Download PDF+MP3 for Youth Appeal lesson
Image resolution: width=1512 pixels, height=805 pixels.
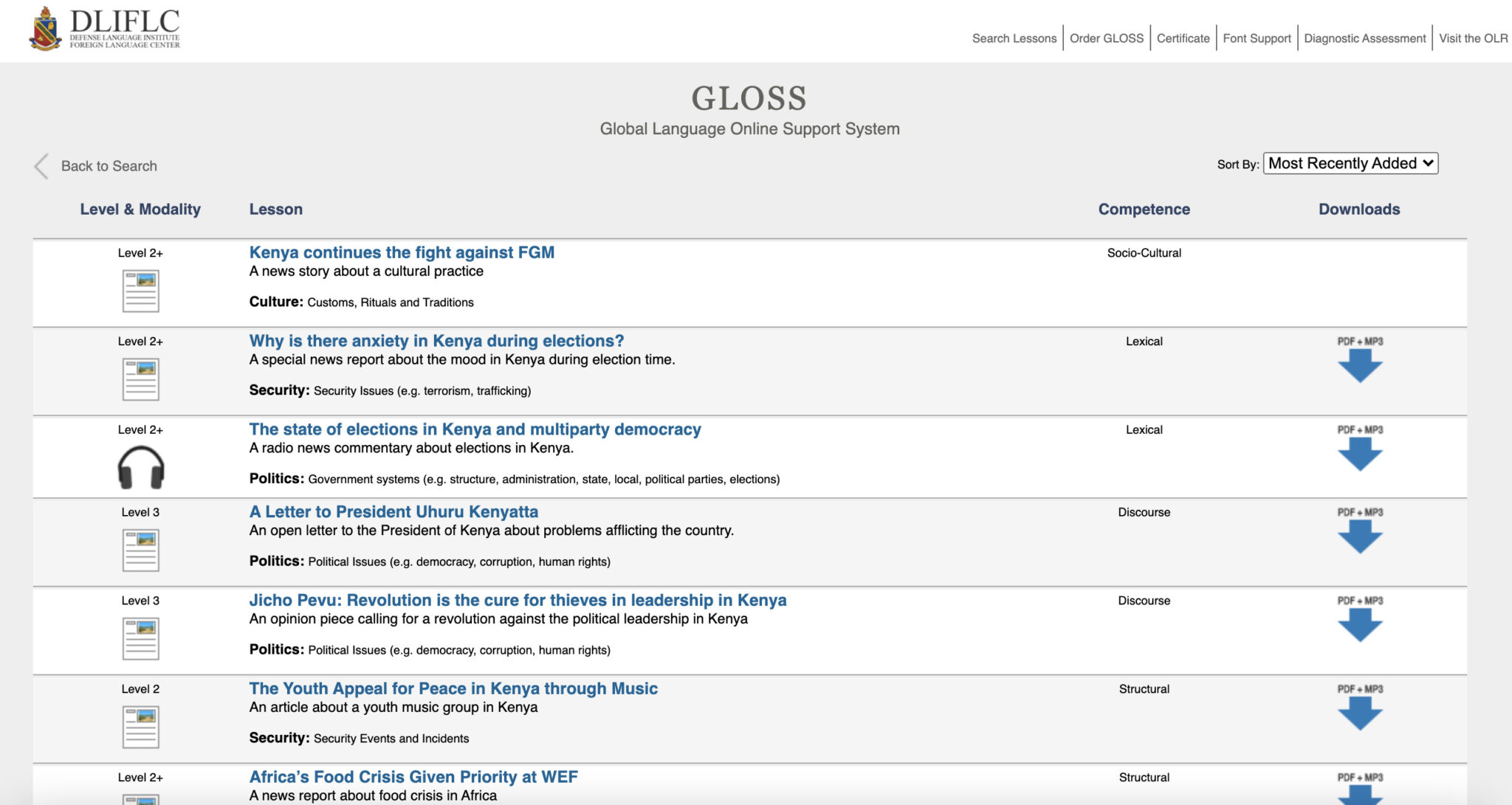pyautogui.click(x=1360, y=708)
